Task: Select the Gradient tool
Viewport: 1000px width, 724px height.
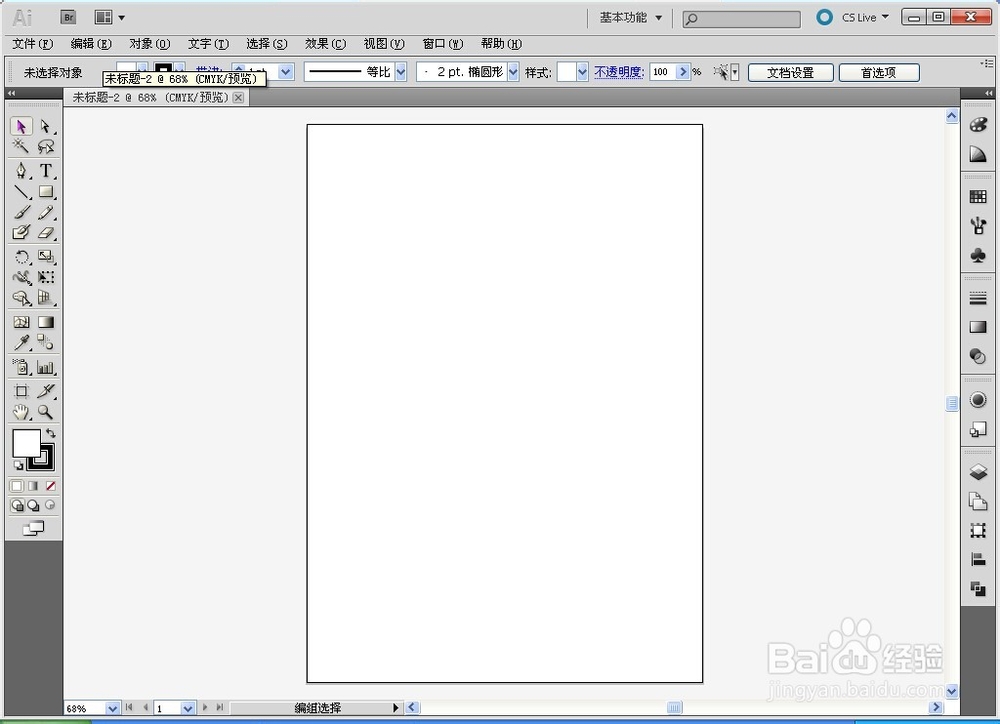Action: (x=45, y=322)
